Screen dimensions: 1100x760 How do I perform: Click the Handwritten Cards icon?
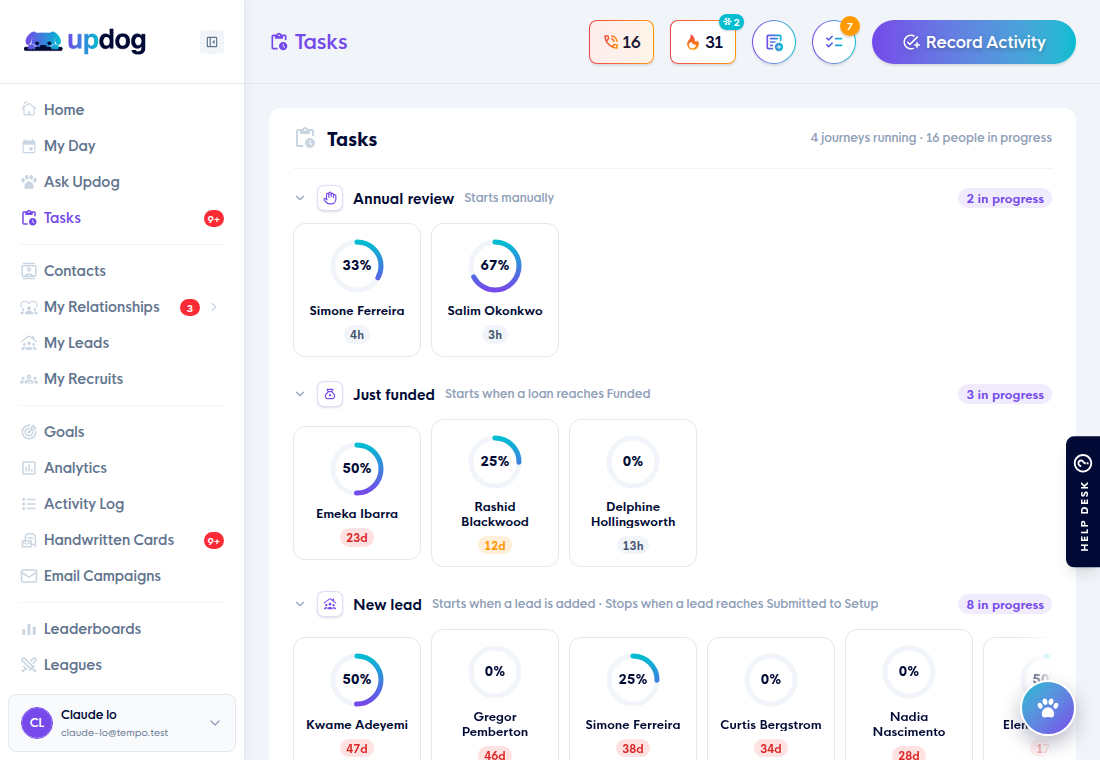click(29, 540)
